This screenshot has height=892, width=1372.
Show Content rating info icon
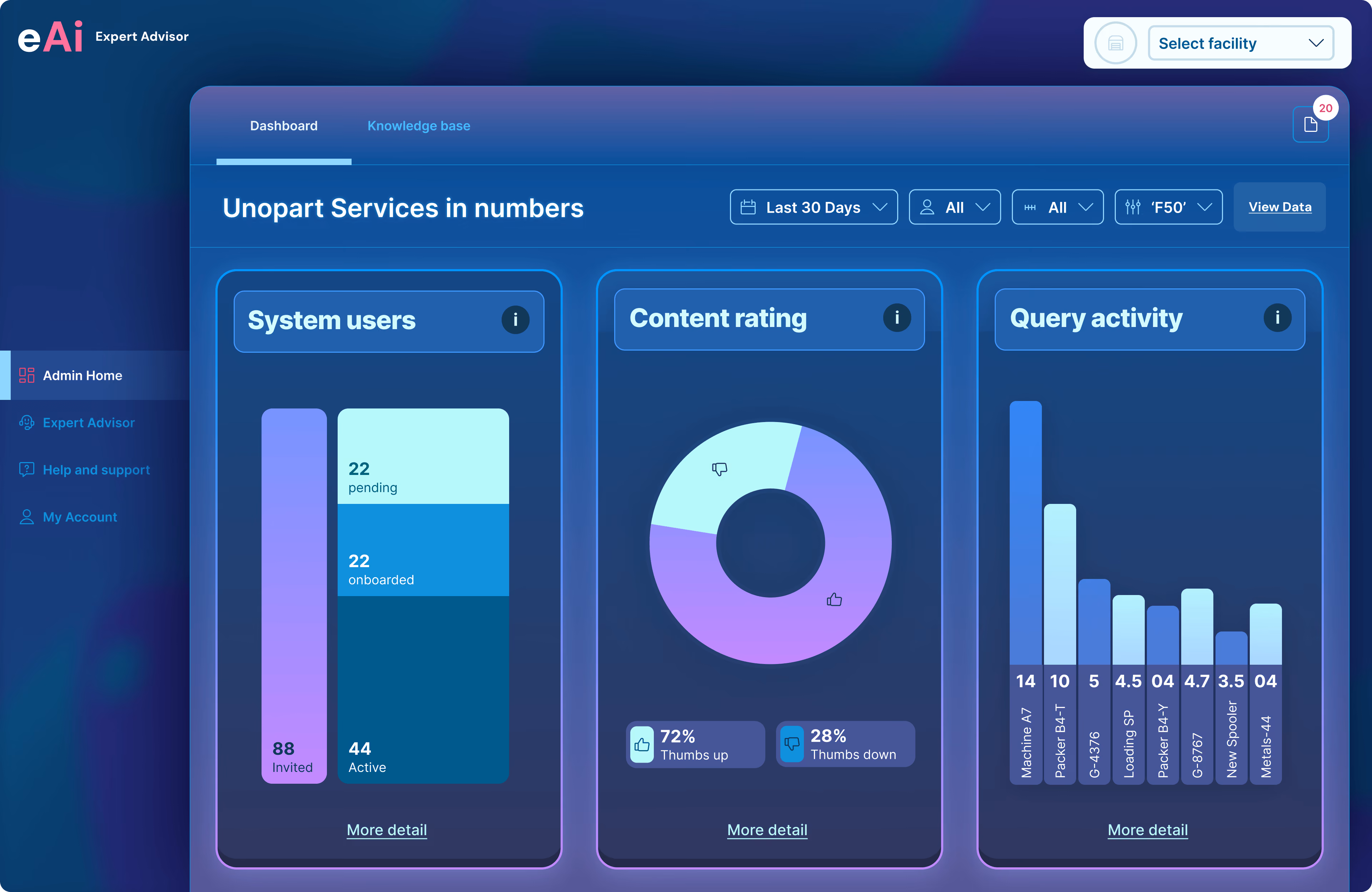coord(897,318)
